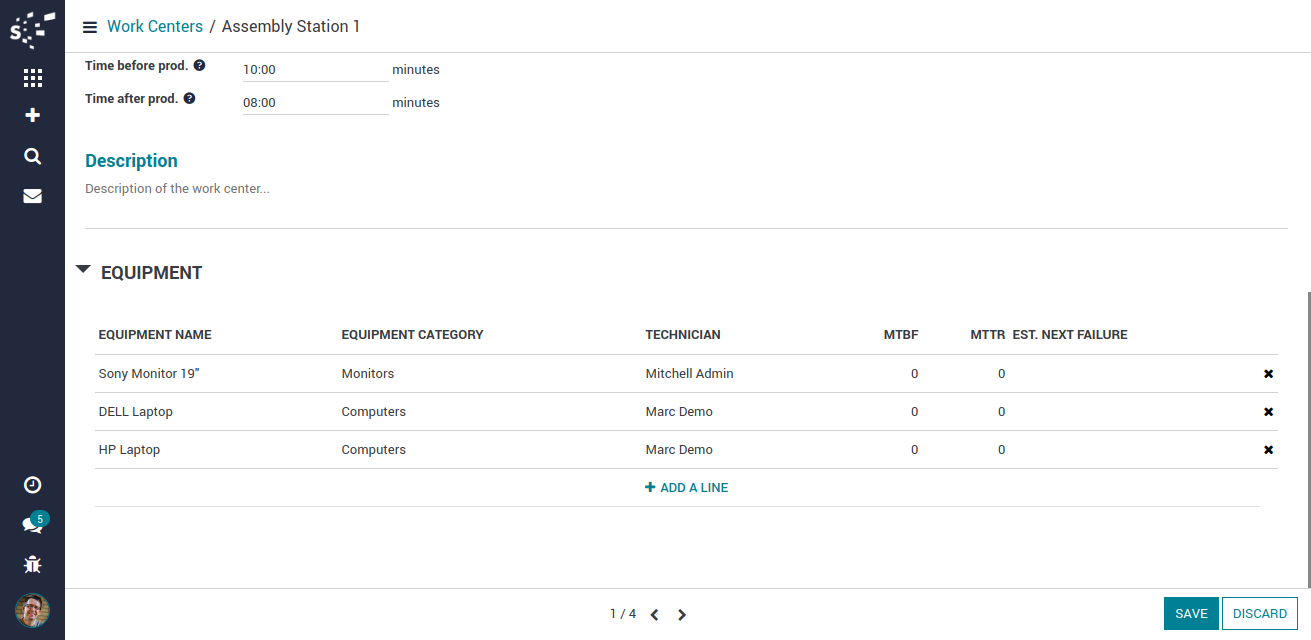Open search via the magnifier icon
Image resolution: width=1311 pixels, height=640 pixels.
tap(32, 156)
